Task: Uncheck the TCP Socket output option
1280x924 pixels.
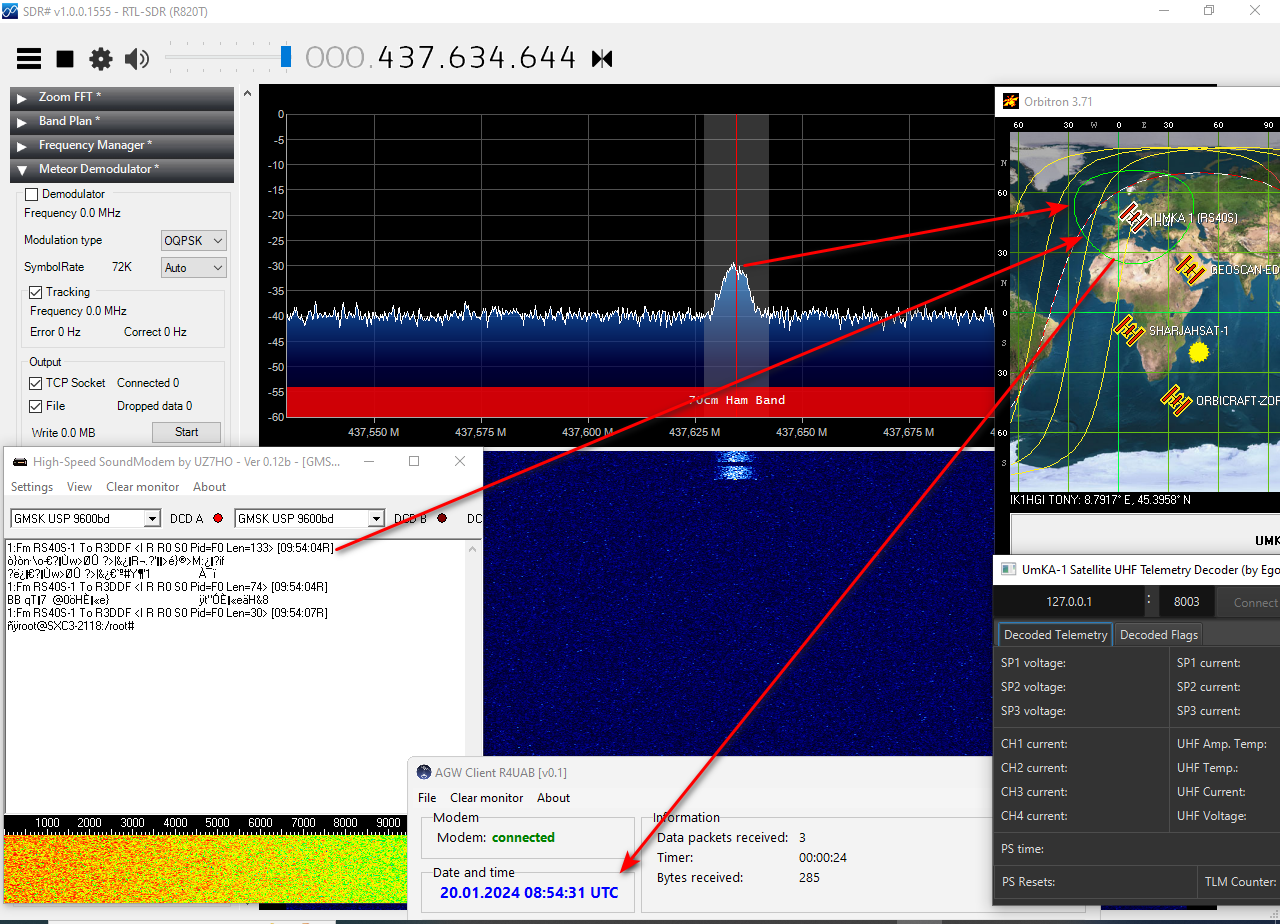Action: (x=36, y=383)
